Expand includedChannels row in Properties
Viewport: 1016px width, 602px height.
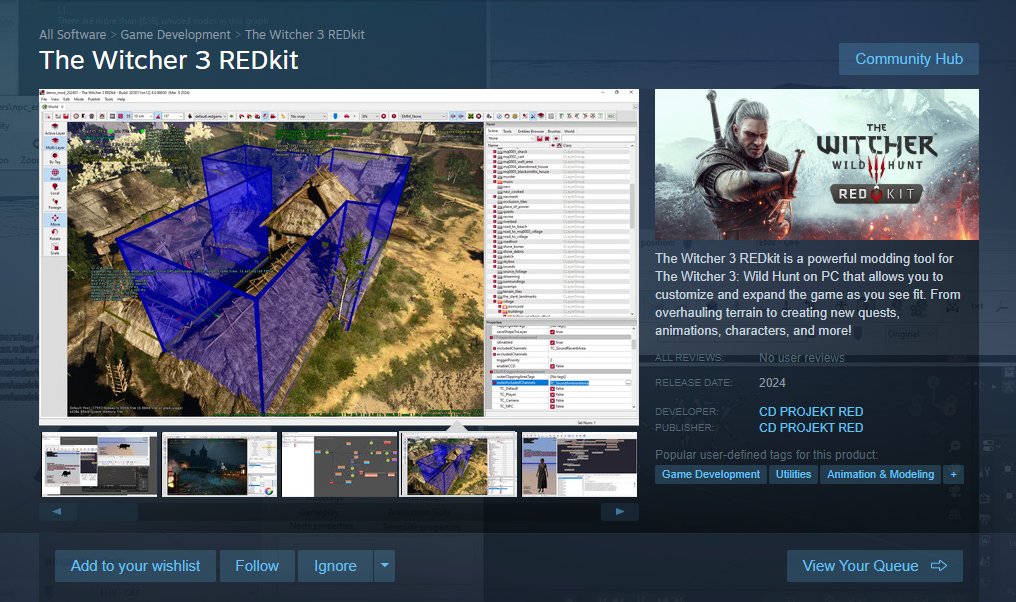[x=494, y=349]
